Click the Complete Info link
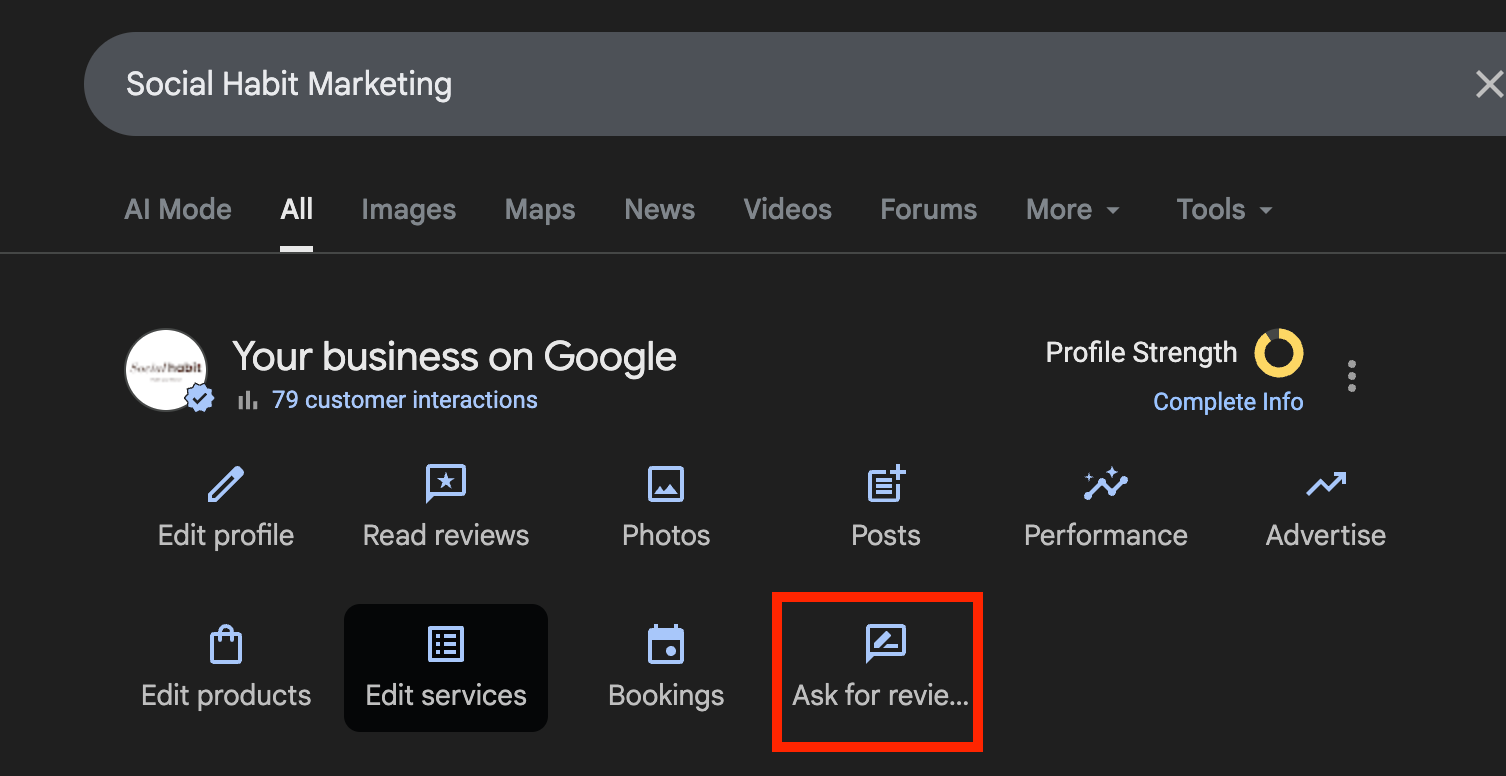The height and width of the screenshot is (776, 1506). (1228, 402)
